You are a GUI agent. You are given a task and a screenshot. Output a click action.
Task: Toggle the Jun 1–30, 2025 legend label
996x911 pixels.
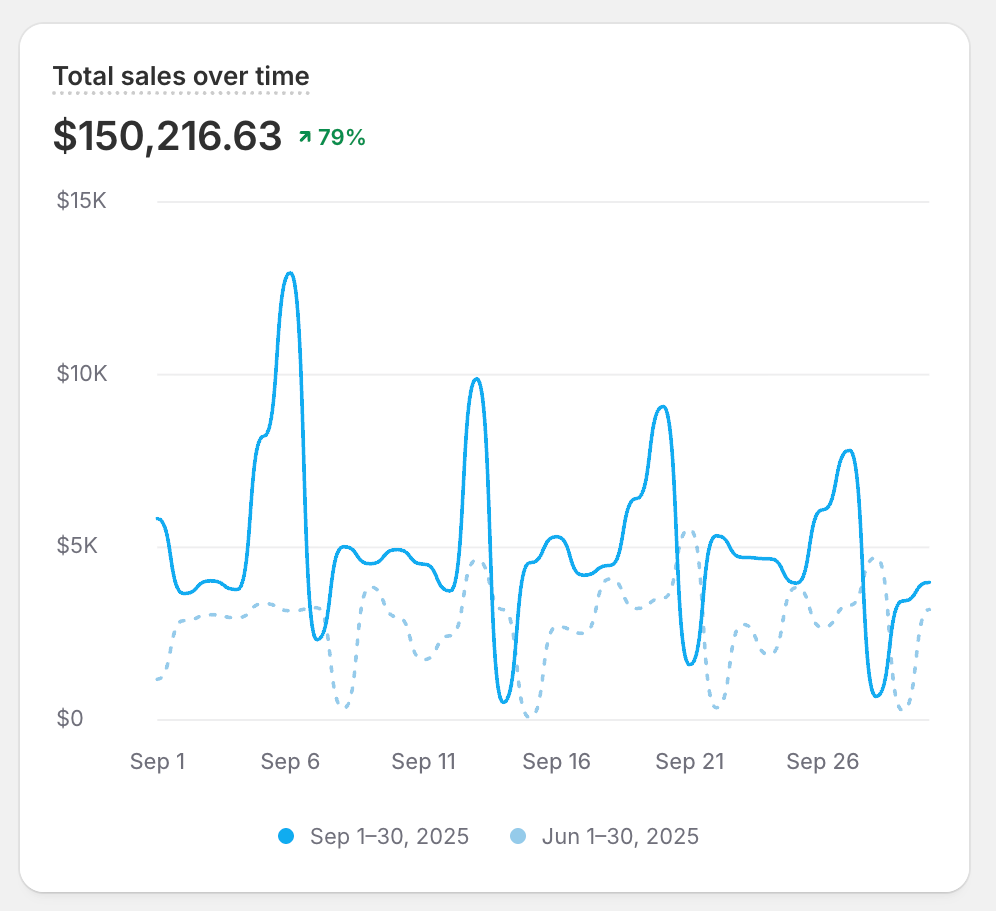pos(619,836)
